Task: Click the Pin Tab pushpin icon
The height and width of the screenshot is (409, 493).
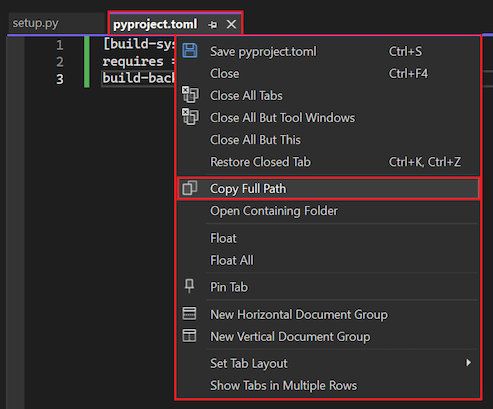Action: coord(189,286)
